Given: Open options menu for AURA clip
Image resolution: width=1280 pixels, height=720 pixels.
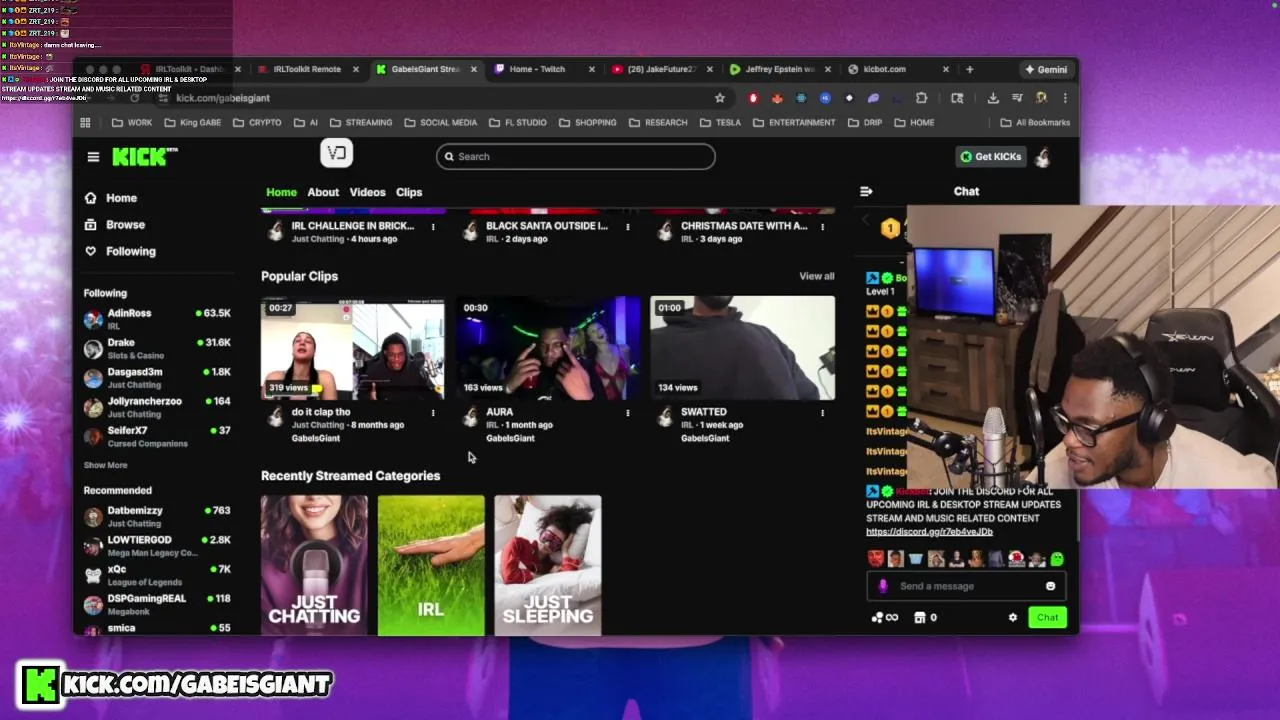Looking at the screenshot, I should coord(628,412).
